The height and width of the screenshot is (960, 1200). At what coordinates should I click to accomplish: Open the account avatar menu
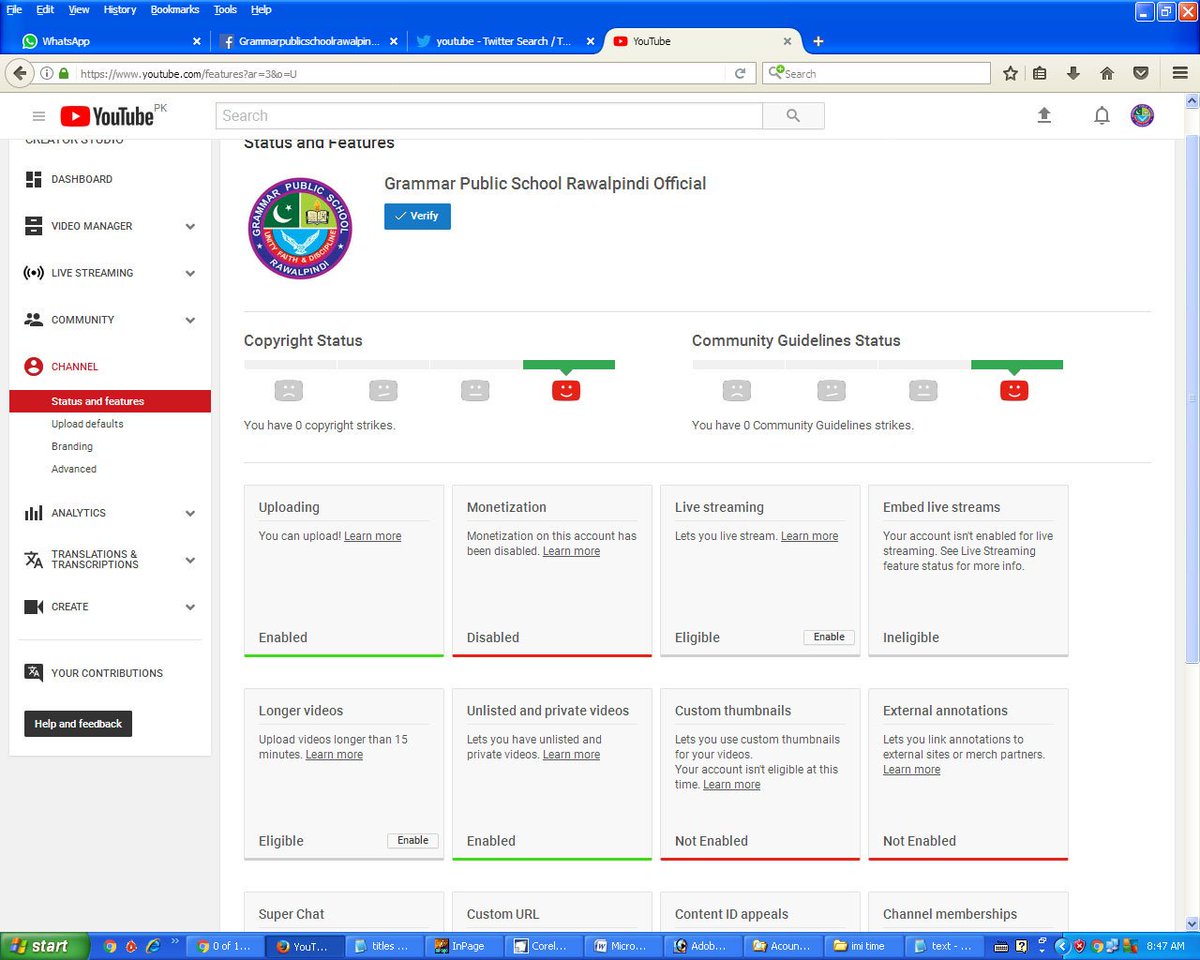(x=1142, y=115)
